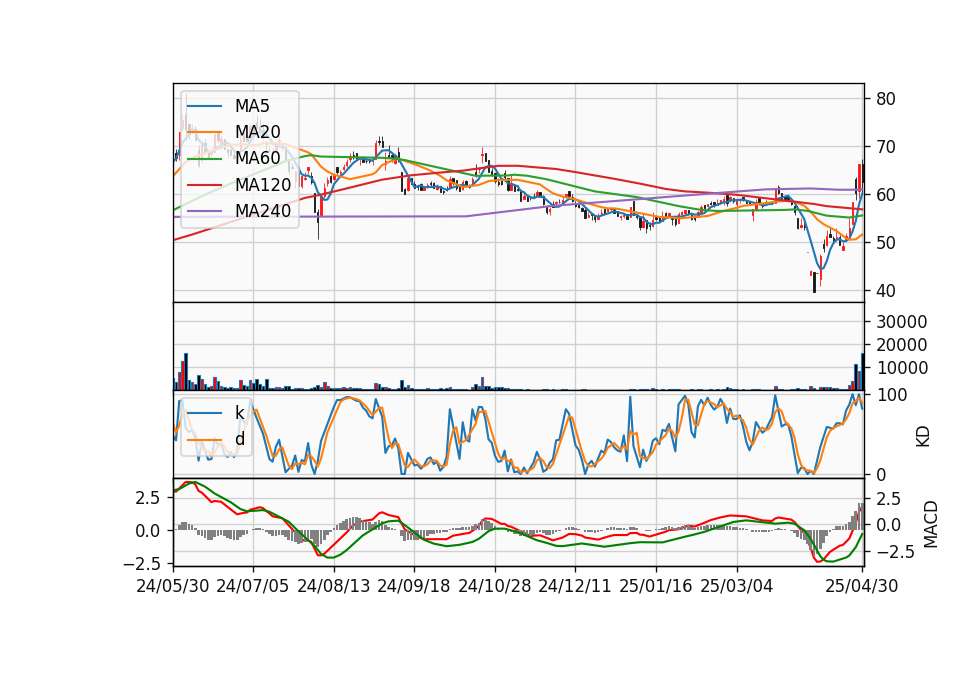Click the red MA120 legend line sample

(x=204, y=186)
